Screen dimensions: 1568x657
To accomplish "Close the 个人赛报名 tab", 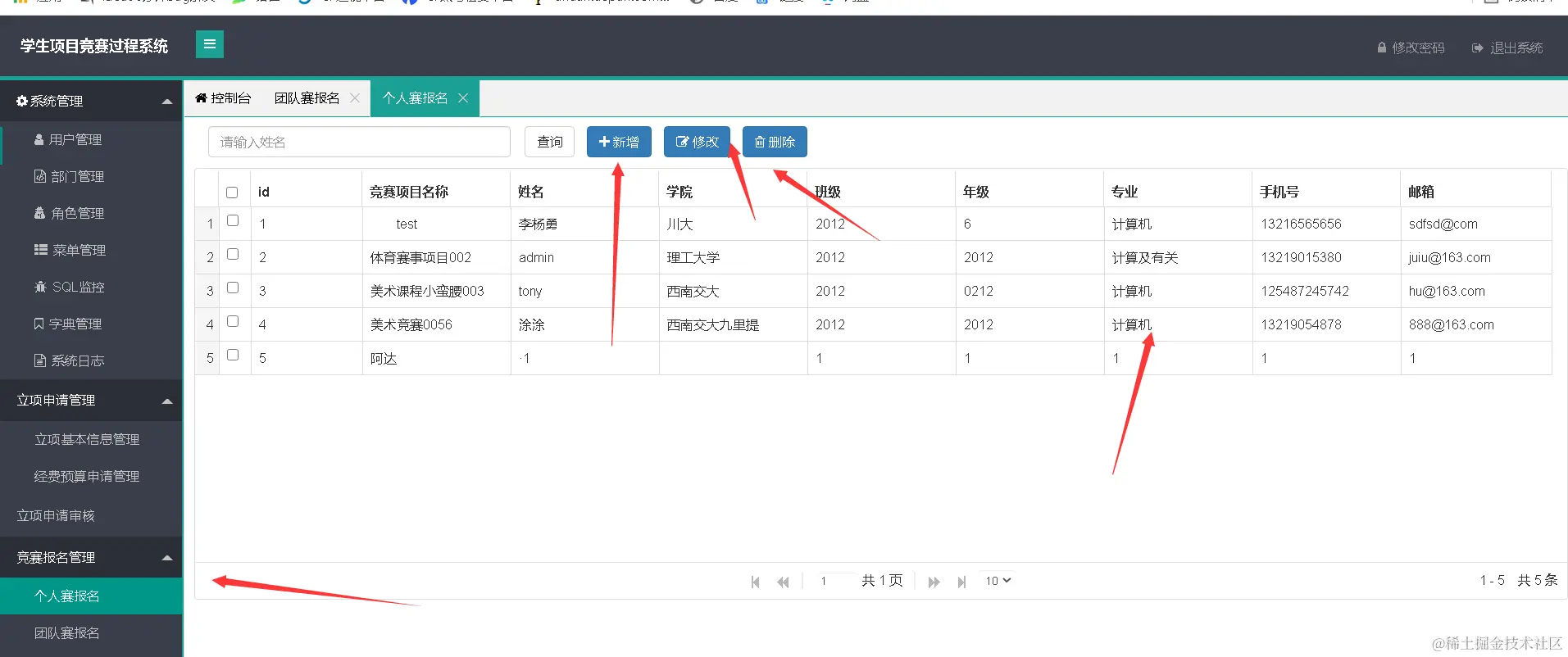I will point(463,98).
